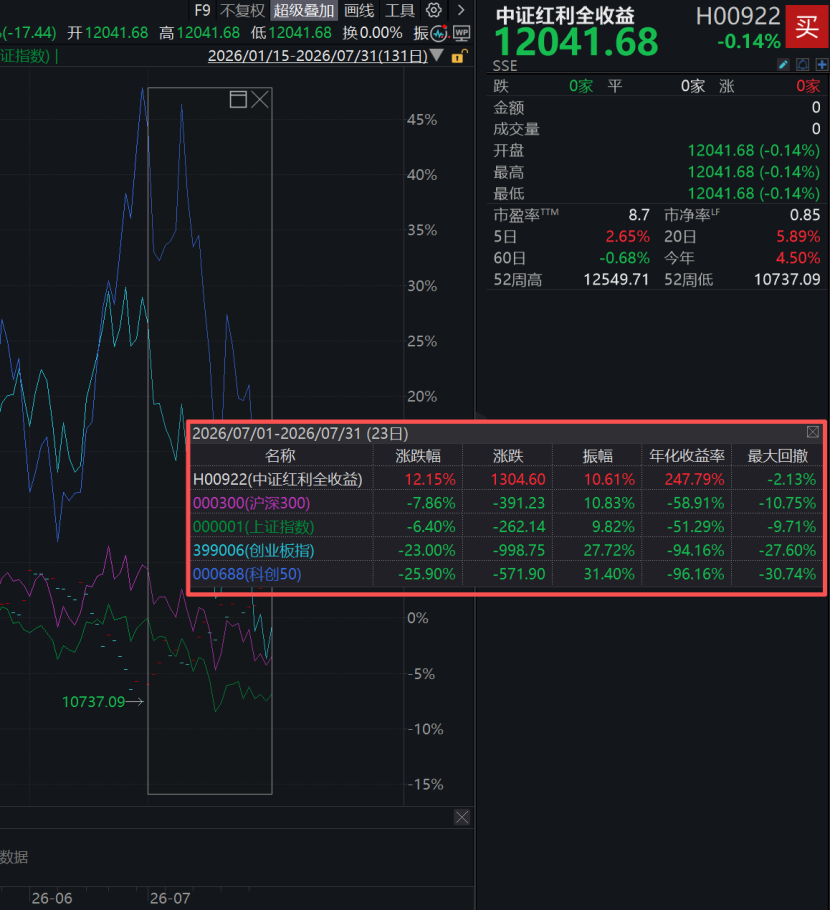Close the bottom indicator panel with the X
Screen dimensions: 831x910
click(462, 817)
